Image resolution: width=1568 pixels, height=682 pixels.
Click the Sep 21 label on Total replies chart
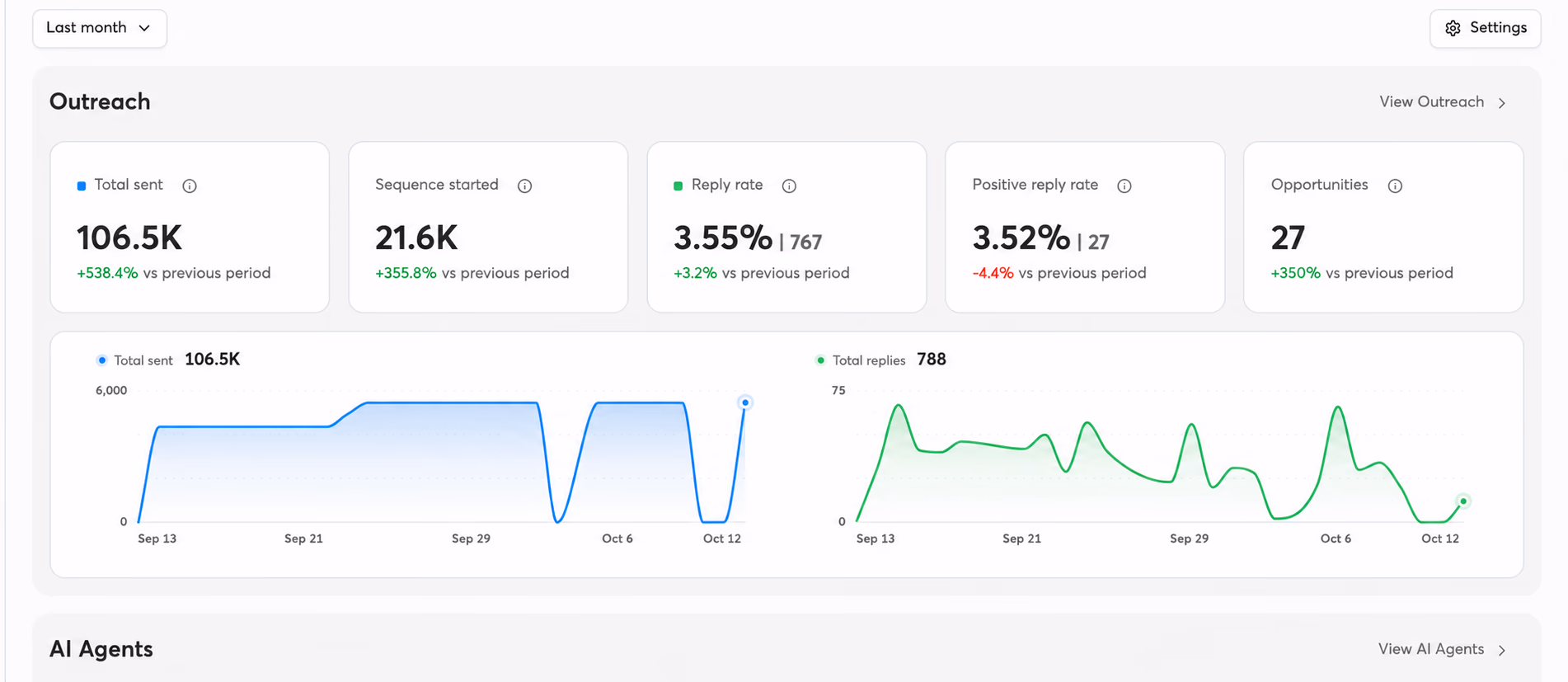point(1021,539)
